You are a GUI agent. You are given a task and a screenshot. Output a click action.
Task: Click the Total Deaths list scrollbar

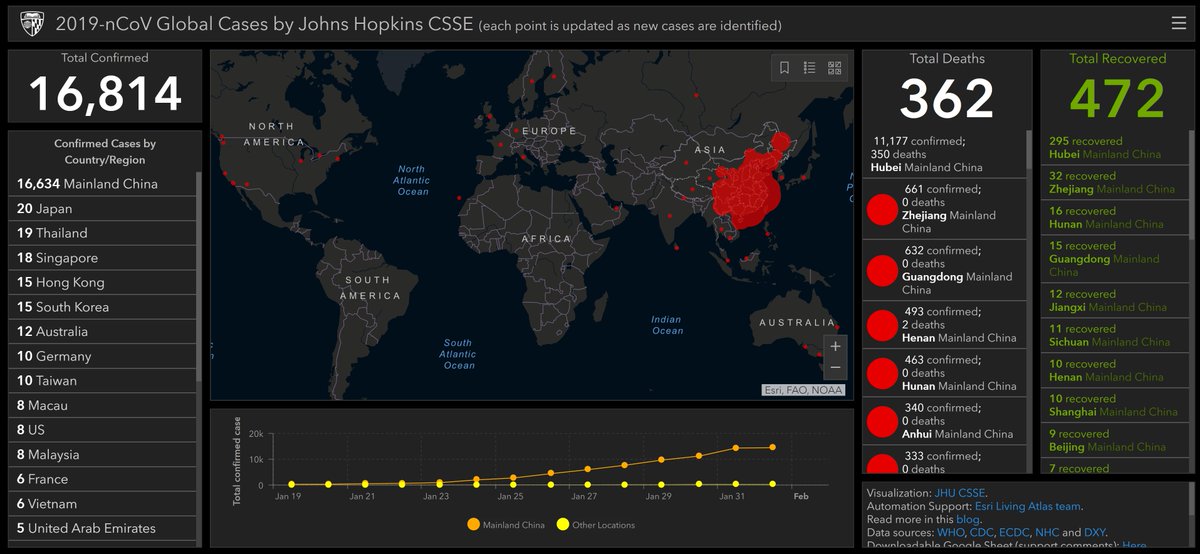click(x=1029, y=150)
